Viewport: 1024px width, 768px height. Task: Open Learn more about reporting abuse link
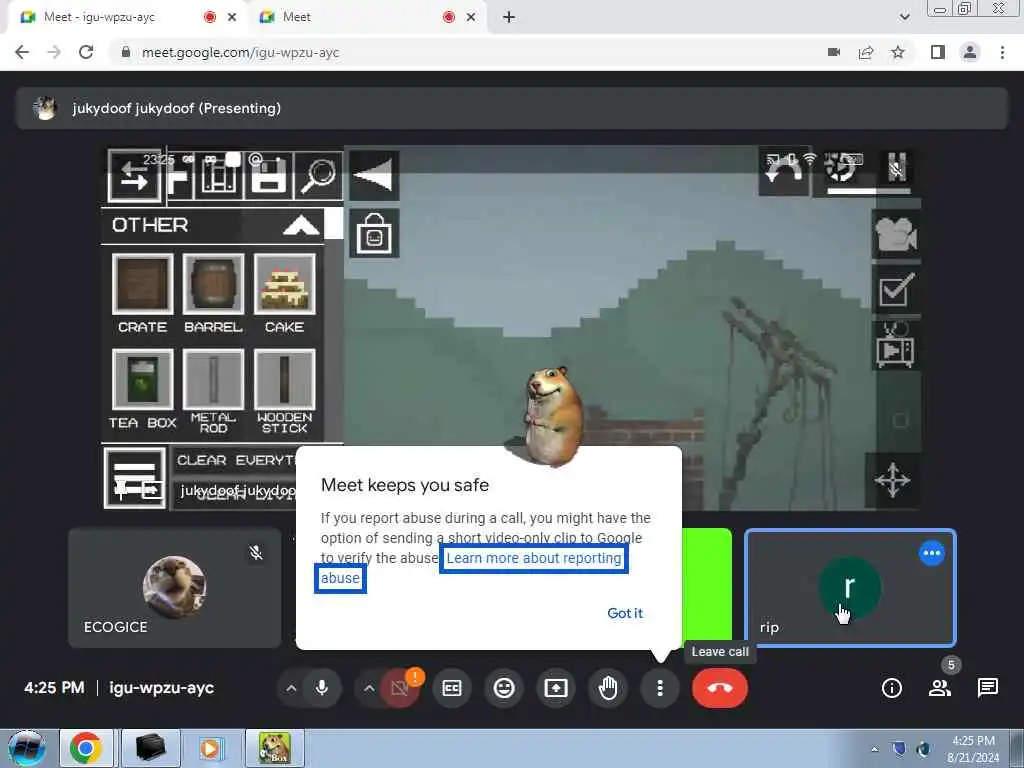pyautogui.click(x=534, y=558)
